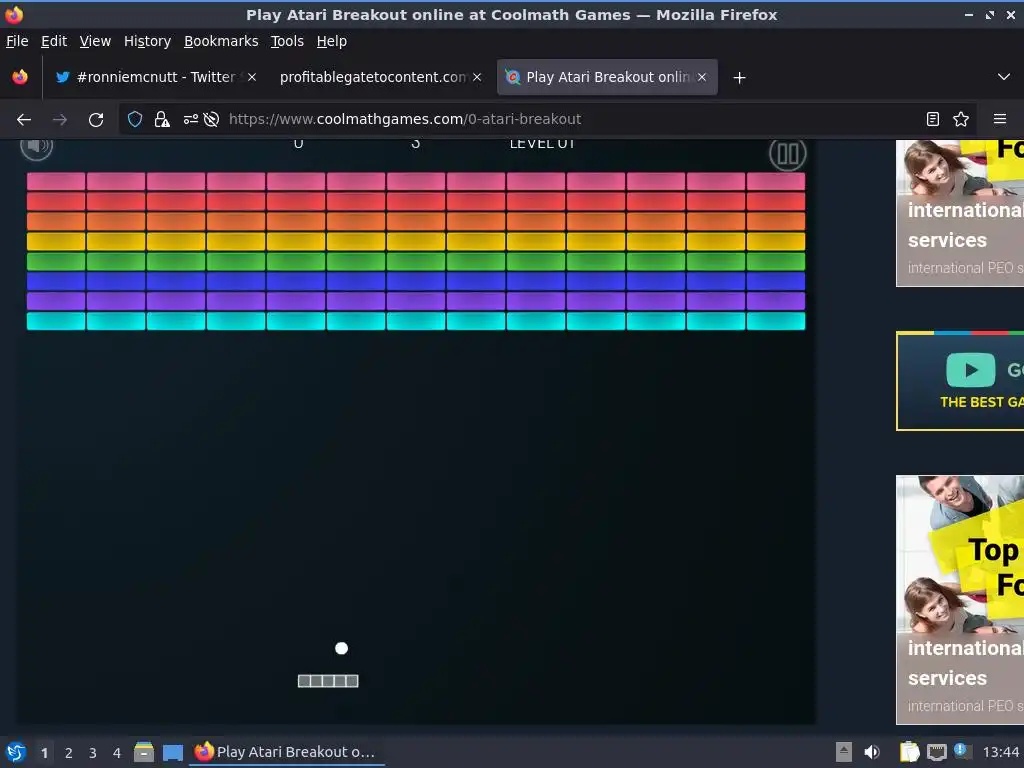Go back to the previous page
This screenshot has height=768, width=1024.
pos(24,120)
